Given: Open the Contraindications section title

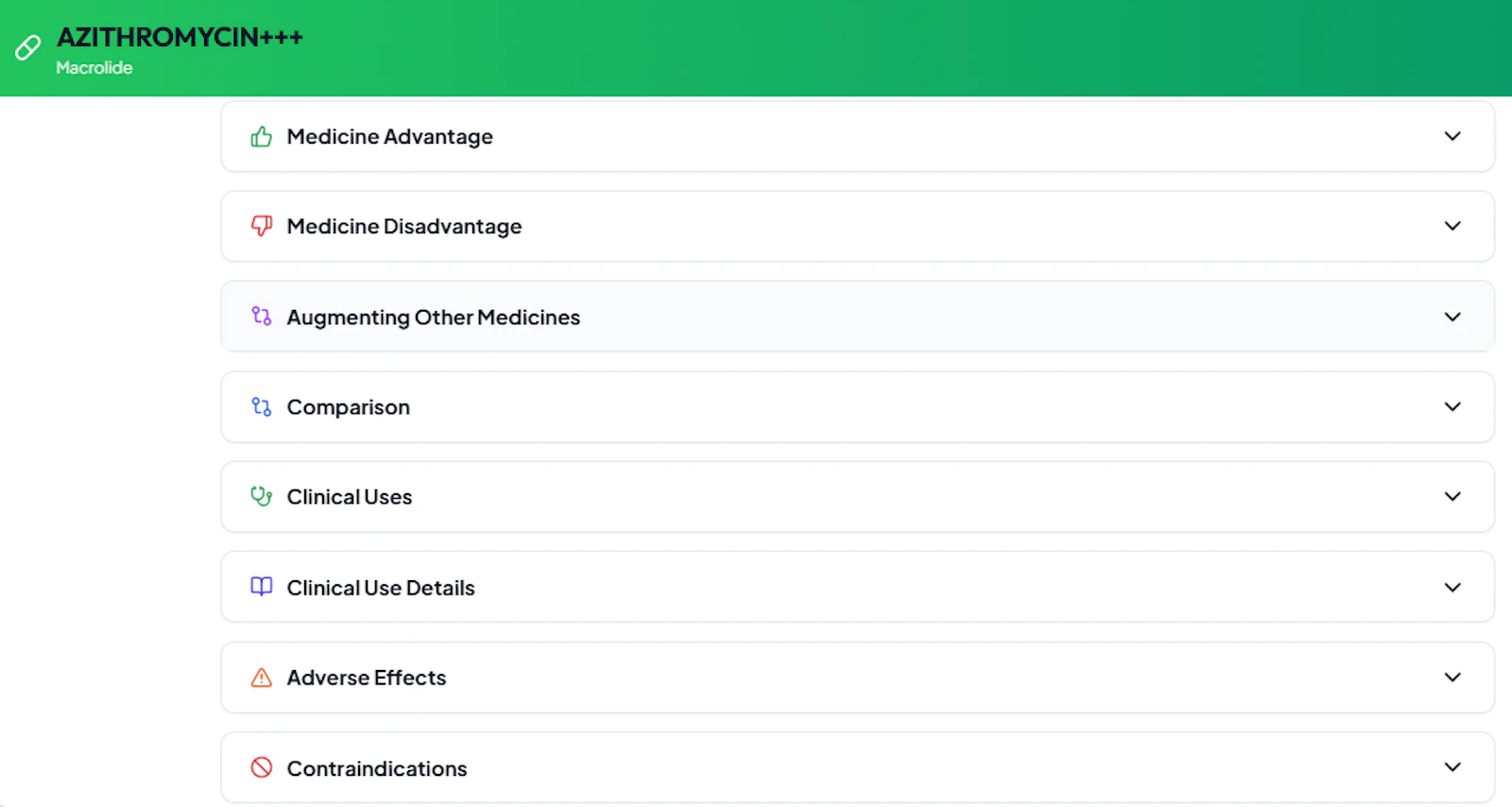Looking at the screenshot, I should tap(377, 768).
